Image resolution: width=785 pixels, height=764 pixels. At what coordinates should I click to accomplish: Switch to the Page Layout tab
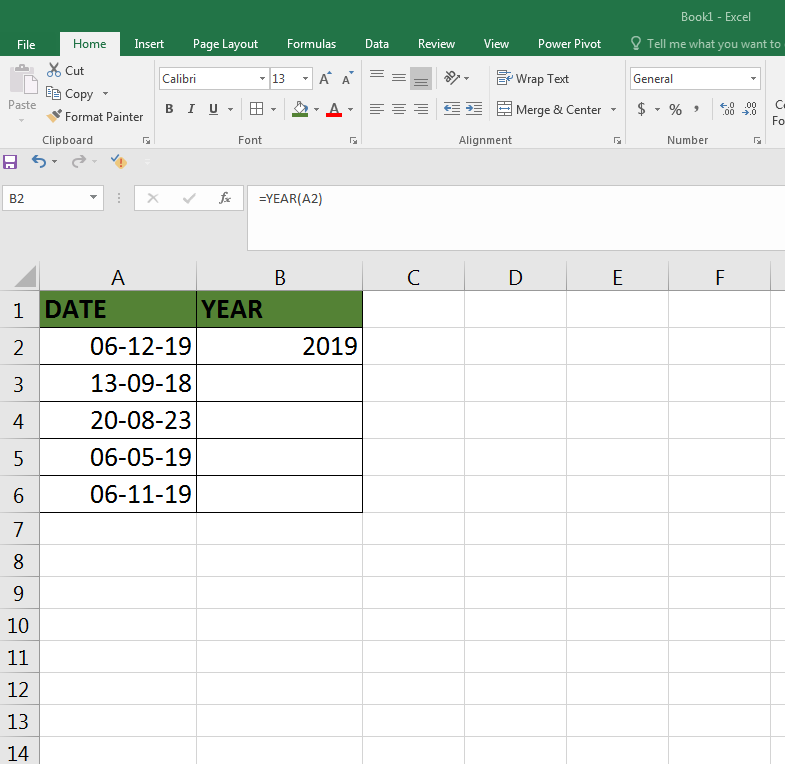(x=225, y=44)
